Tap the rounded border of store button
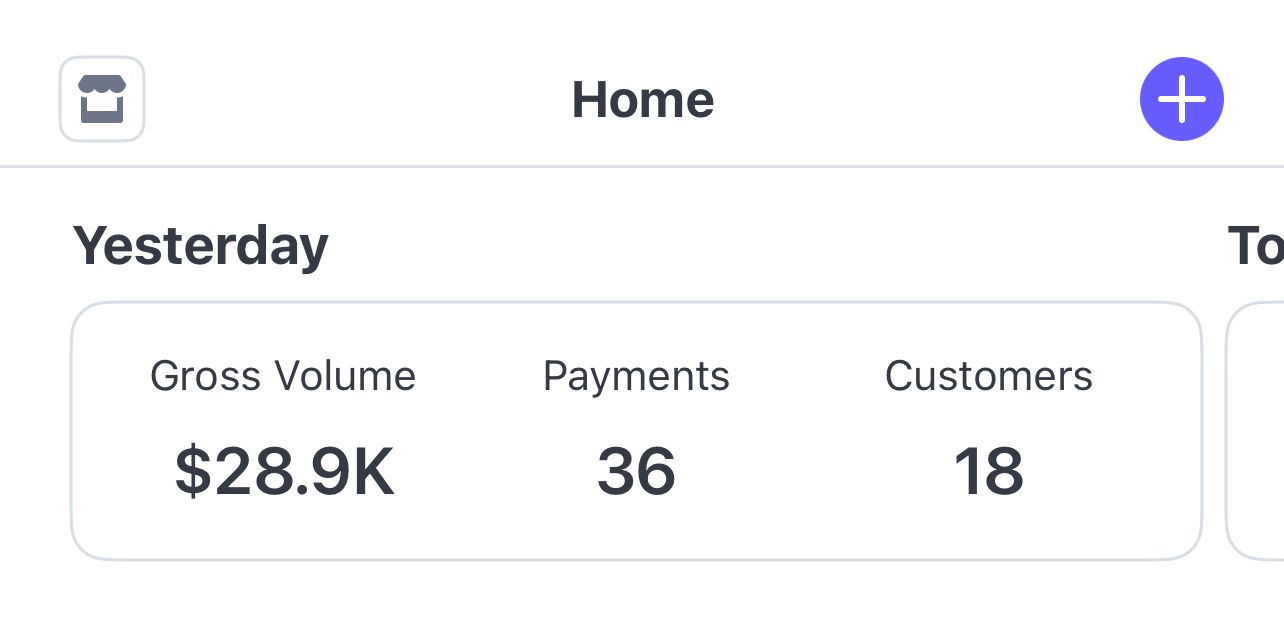Image resolution: width=1284 pixels, height=622 pixels. (x=61, y=99)
